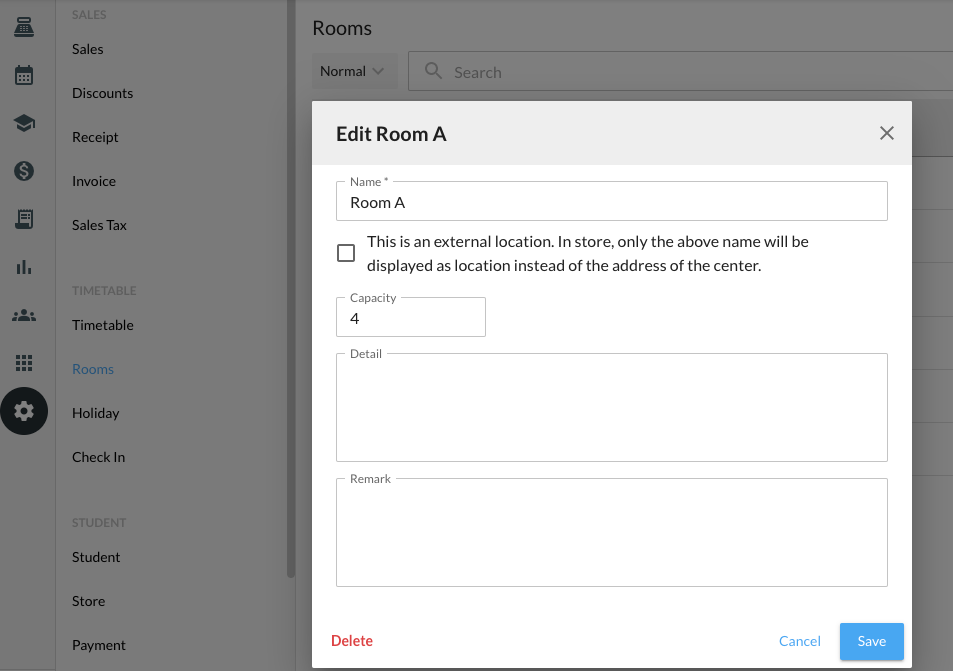Open Payment settings

click(x=98, y=645)
